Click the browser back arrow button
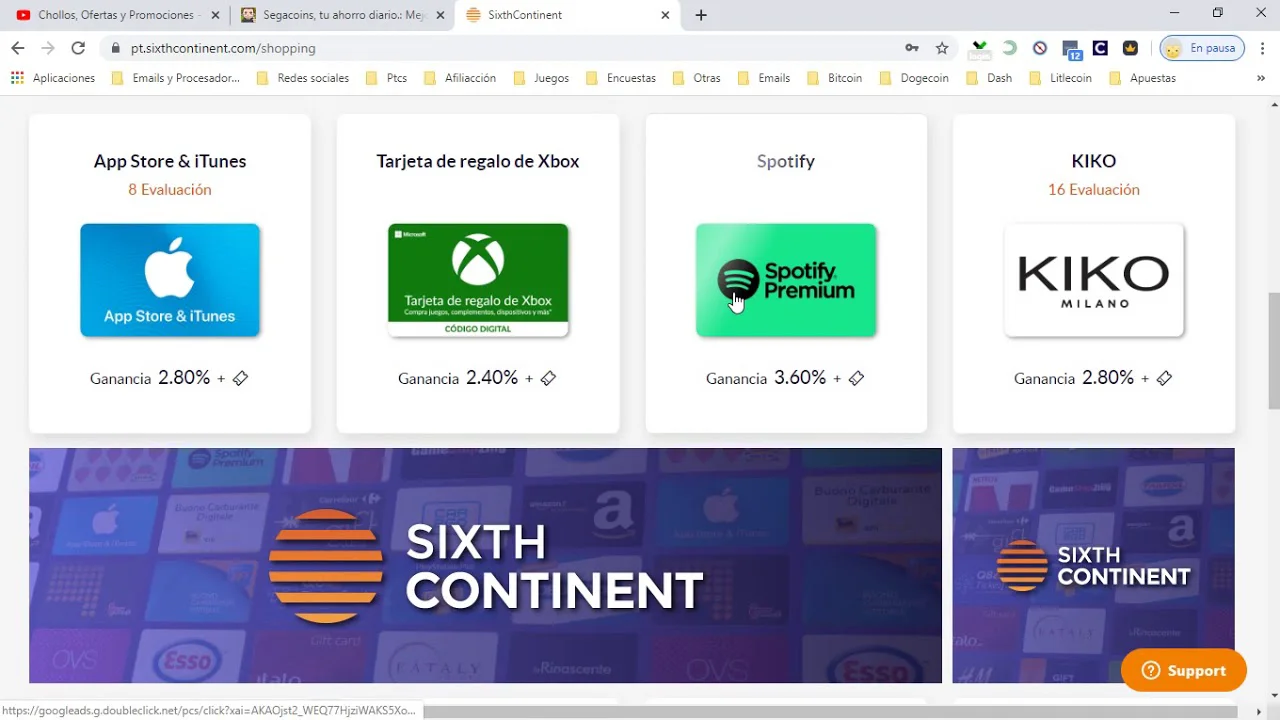1280x720 pixels. [17, 48]
